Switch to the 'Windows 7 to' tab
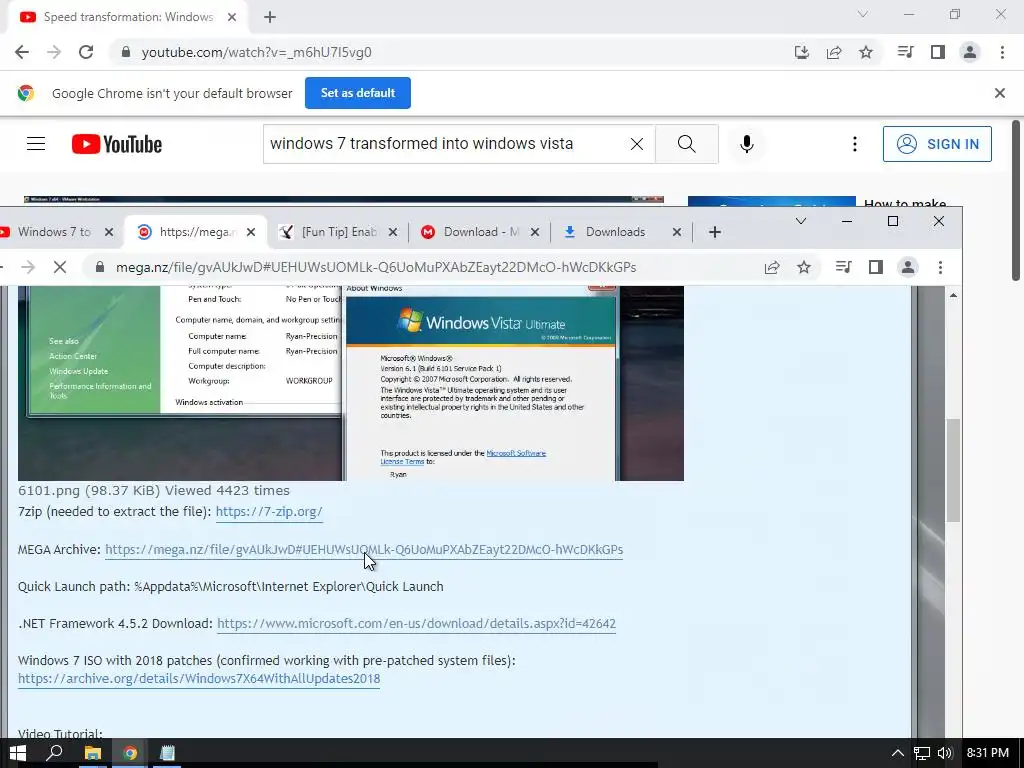The height and width of the screenshot is (768, 1024). pyautogui.click(x=54, y=232)
